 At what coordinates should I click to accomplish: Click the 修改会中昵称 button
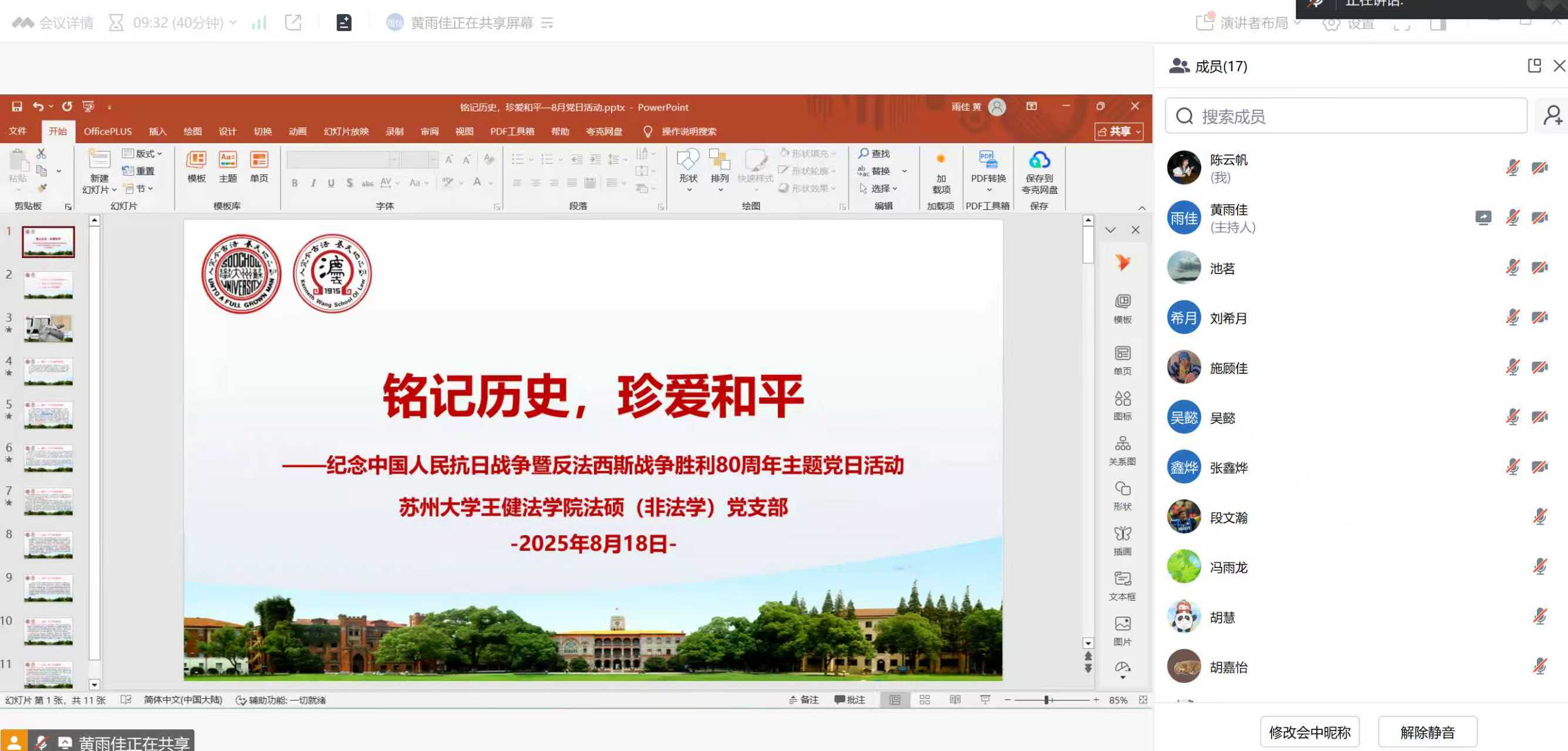1309,732
